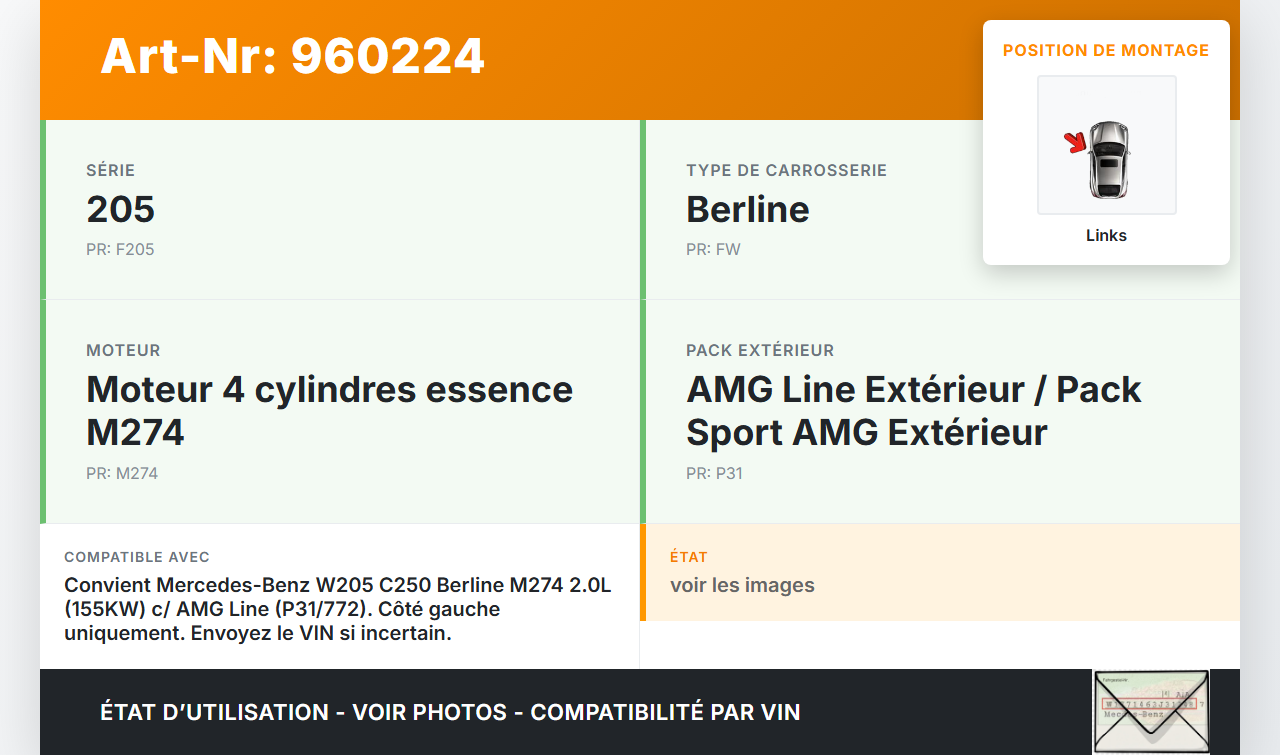Click Moteur 4 cylindres essence M274 text
The image size is (1280, 755).
tap(329, 410)
